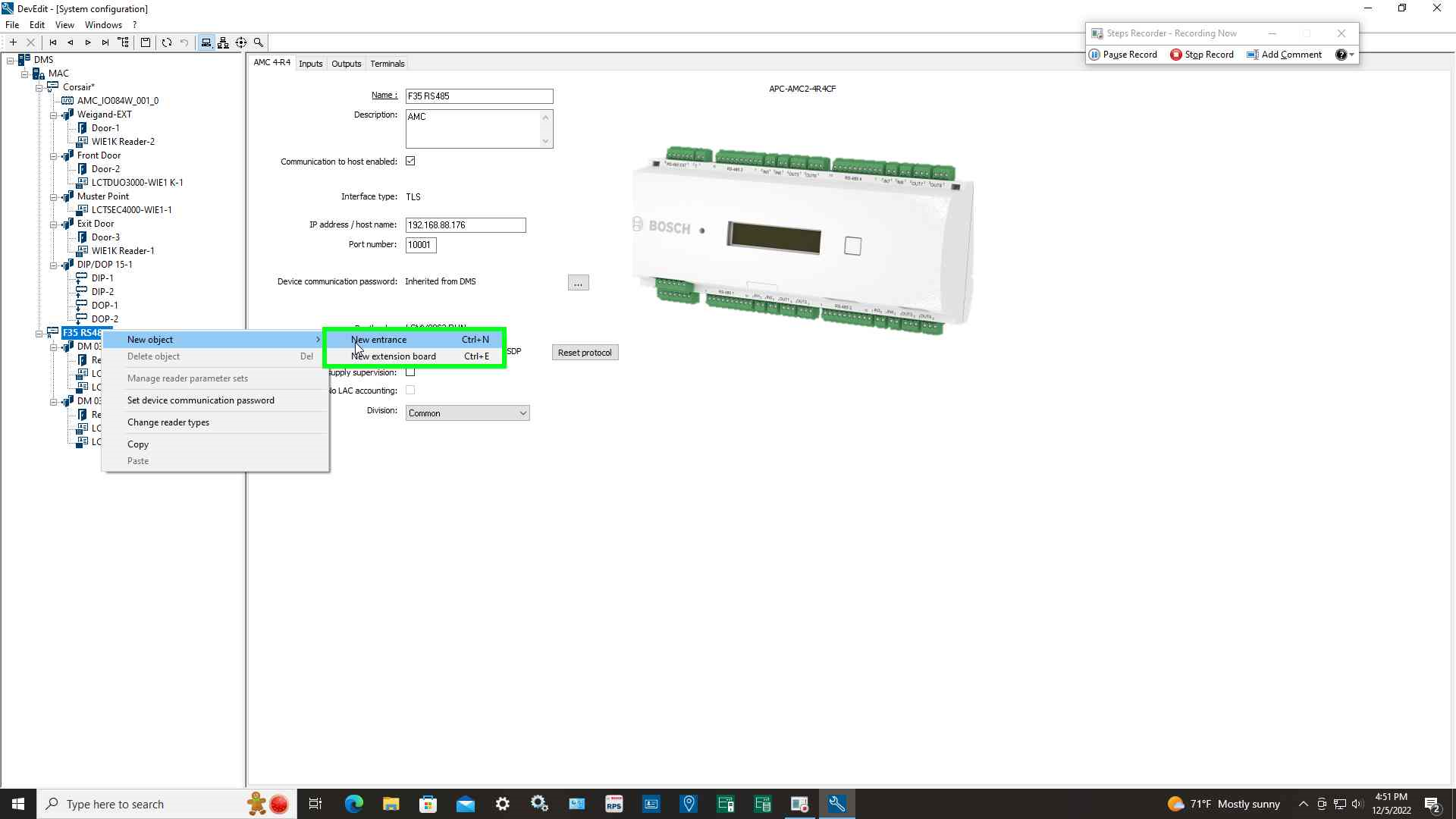Viewport: 1456px width, 819px height.
Task: Collapse the Weigand-EXT tree node
Action: (54, 115)
